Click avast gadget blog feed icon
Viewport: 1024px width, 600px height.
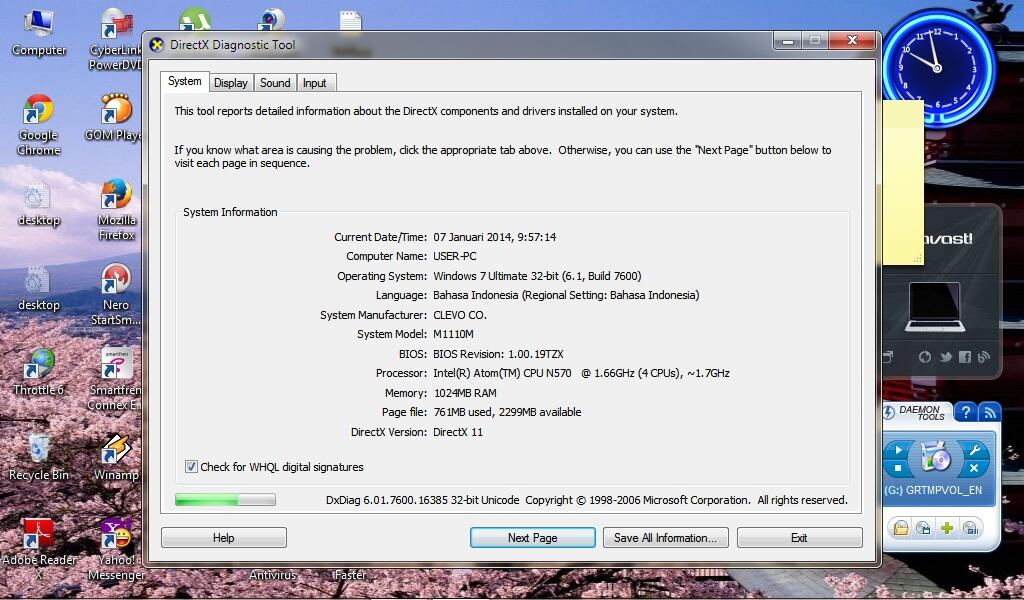(984, 357)
